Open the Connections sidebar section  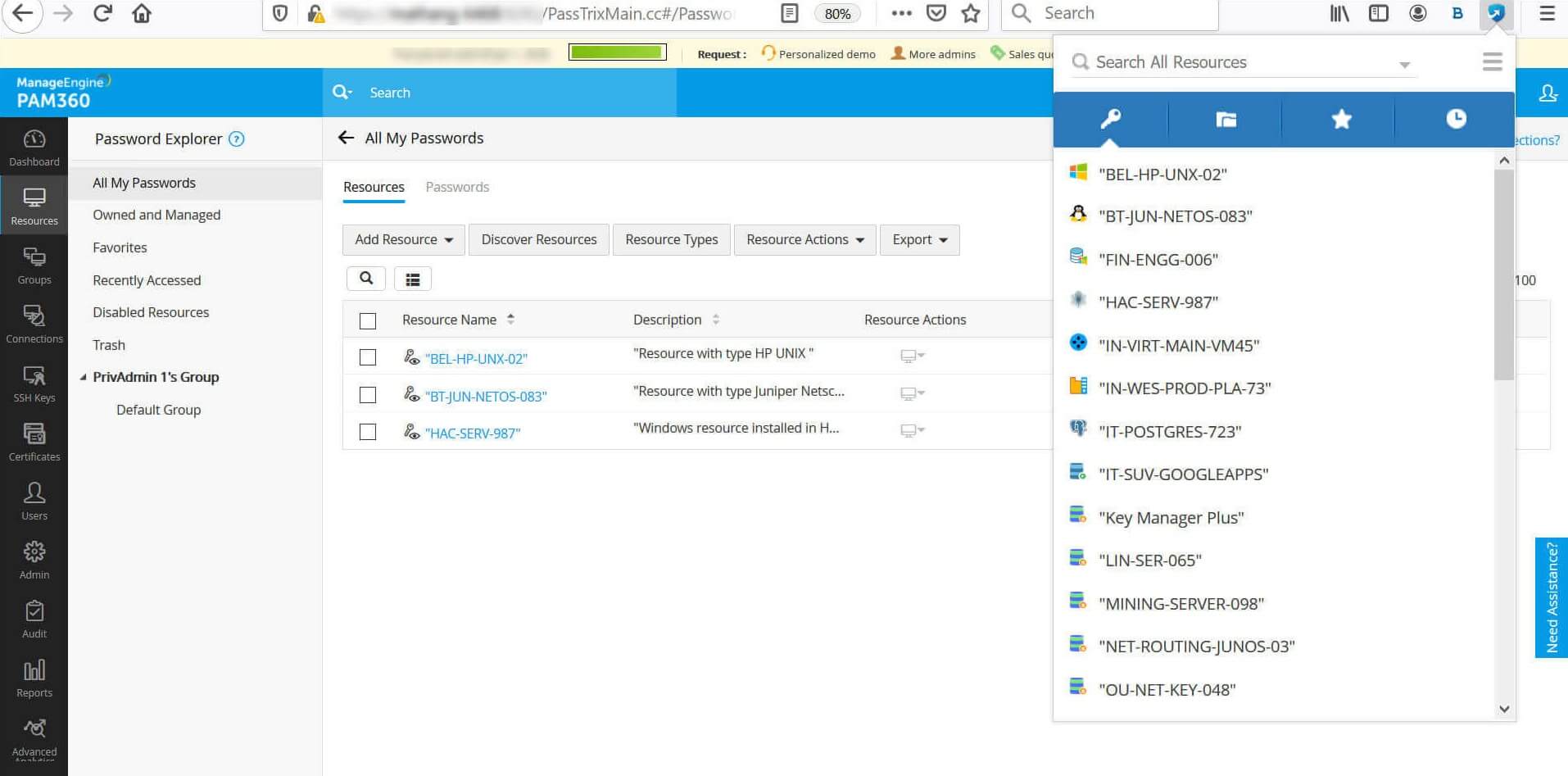[34, 324]
